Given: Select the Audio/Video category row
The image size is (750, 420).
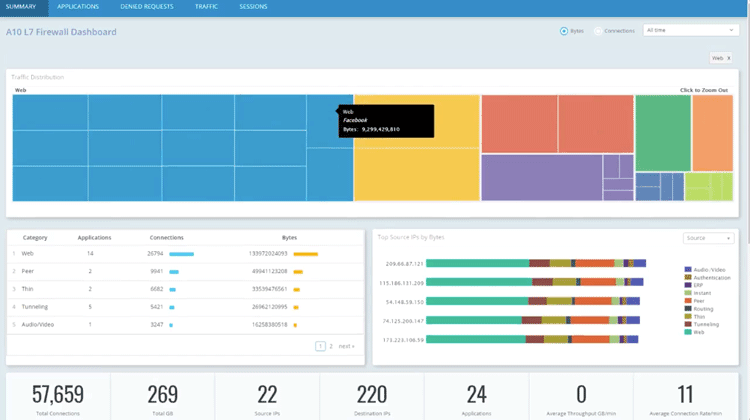Looking at the screenshot, I should point(186,324).
